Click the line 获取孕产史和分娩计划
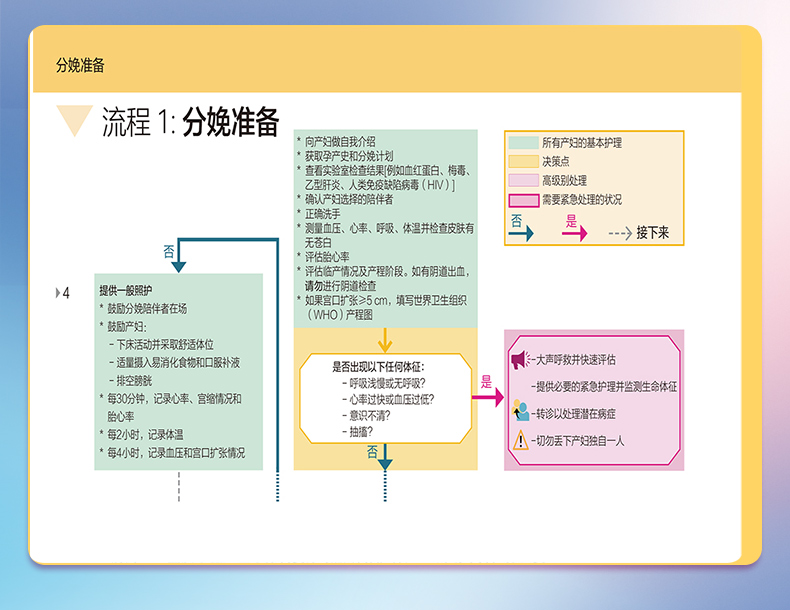Viewport: 790px width, 610px height. [349, 156]
